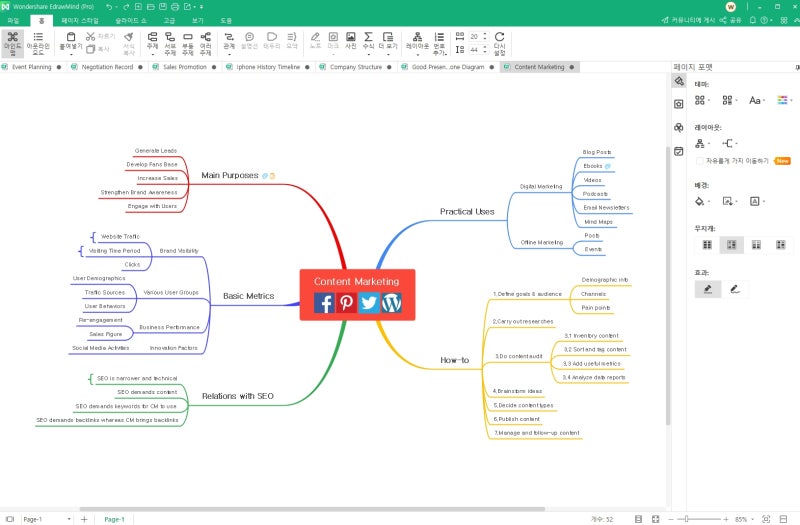Open the connector style dropdown in panel
This screenshot has height=525, width=800.
point(730,143)
